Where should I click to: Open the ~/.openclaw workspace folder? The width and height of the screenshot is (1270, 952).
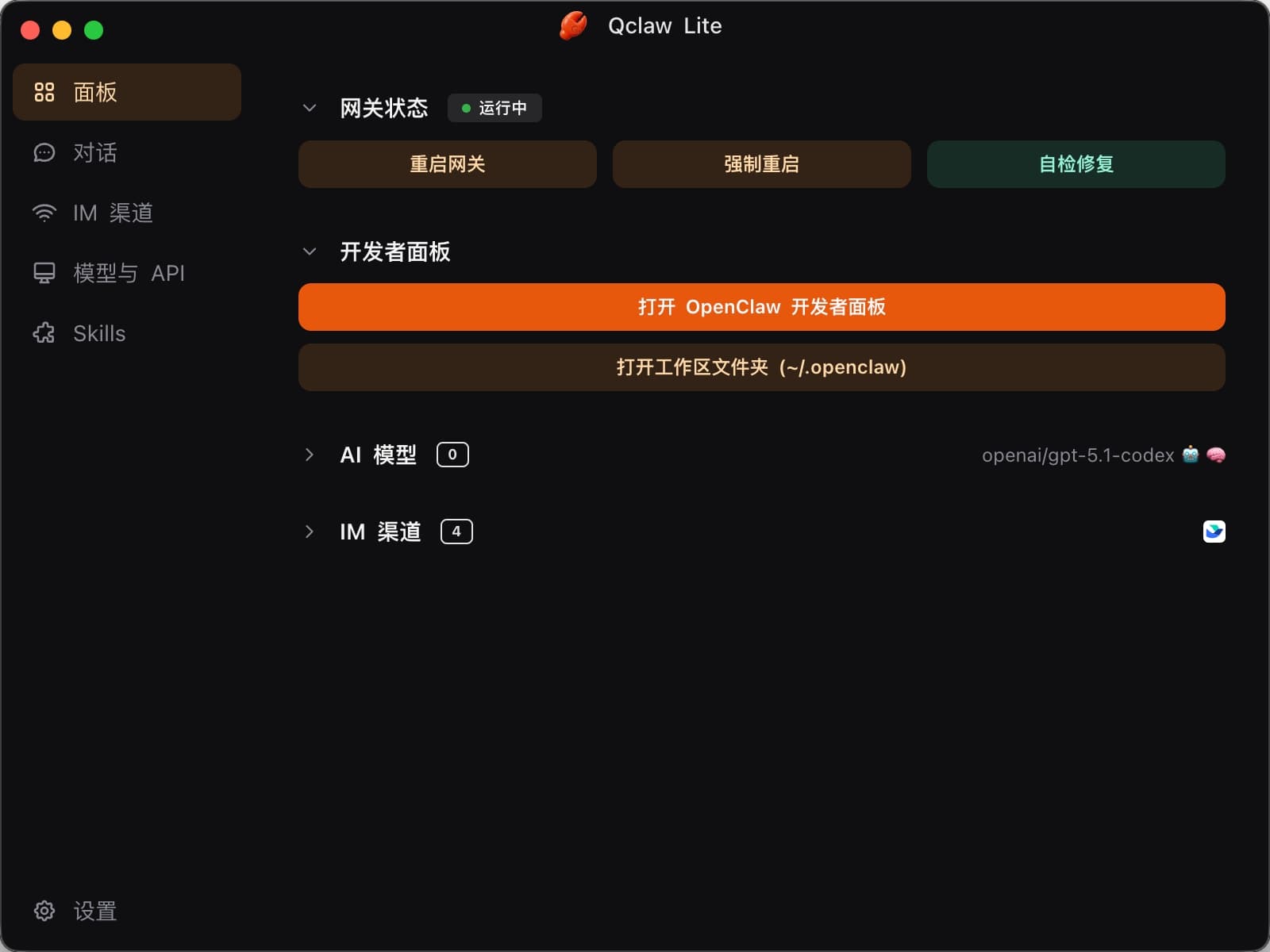click(x=761, y=367)
